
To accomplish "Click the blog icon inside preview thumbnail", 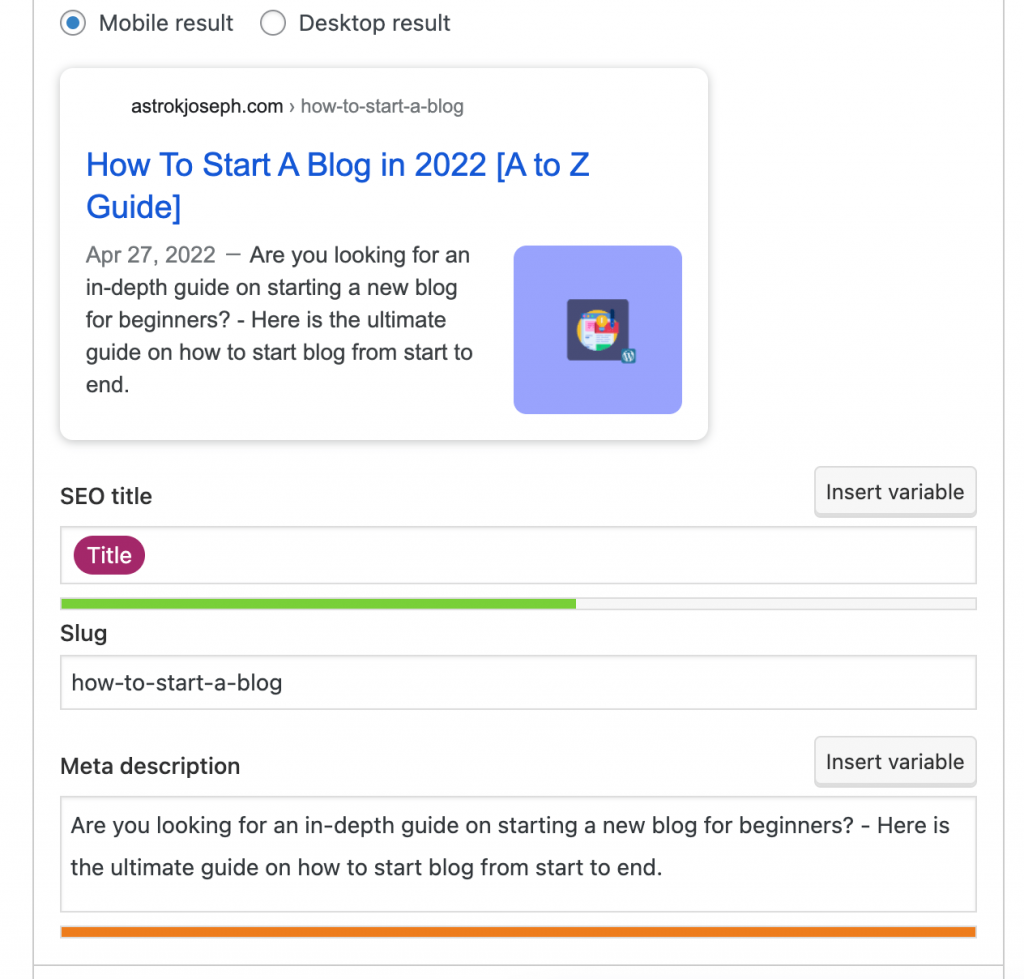I will (598, 329).
